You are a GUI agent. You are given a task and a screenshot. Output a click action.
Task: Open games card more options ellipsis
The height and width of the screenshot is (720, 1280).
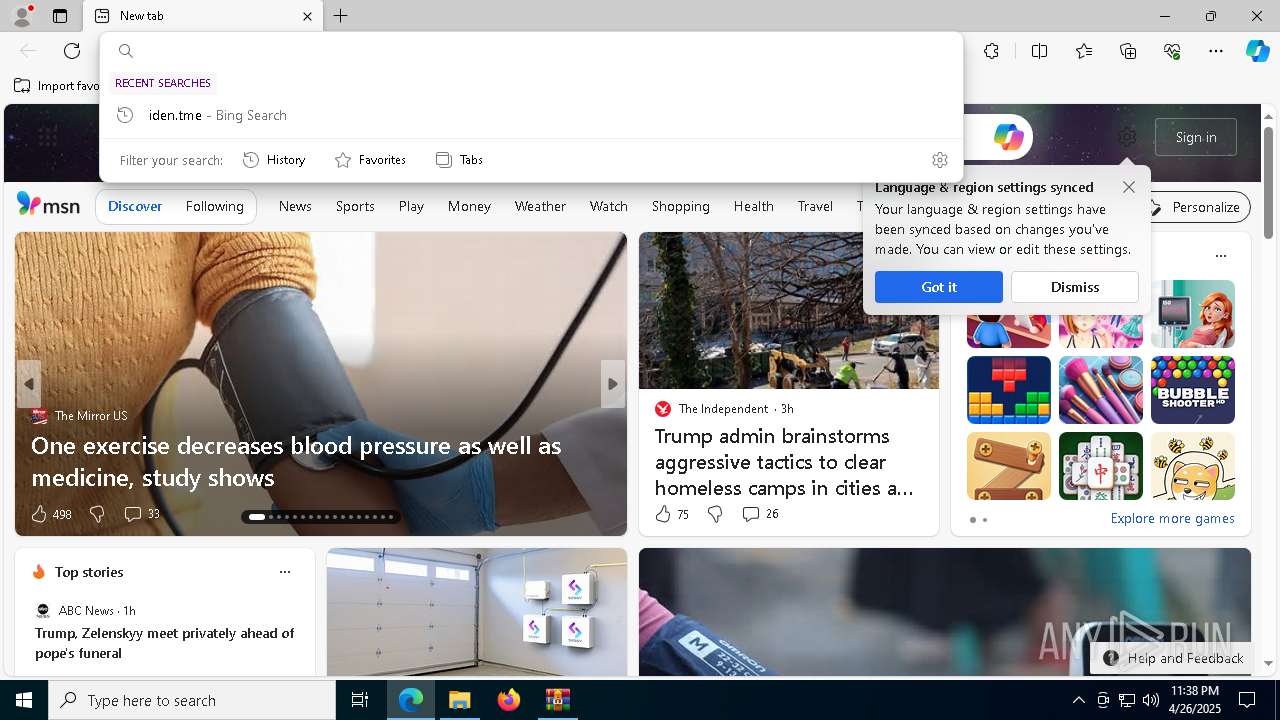pos(1221,256)
